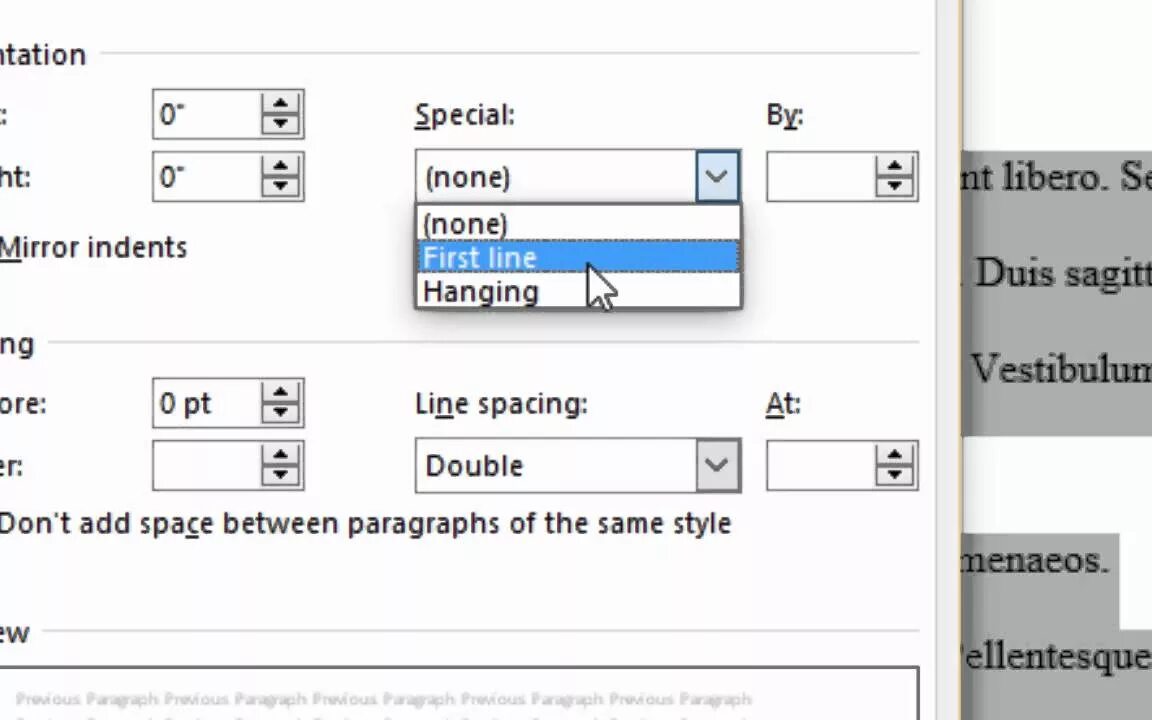Open the Line spacing dropdown arrow
Image resolution: width=1152 pixels, height=720 pixels.
pyautogui.click(x=717, y=465)
